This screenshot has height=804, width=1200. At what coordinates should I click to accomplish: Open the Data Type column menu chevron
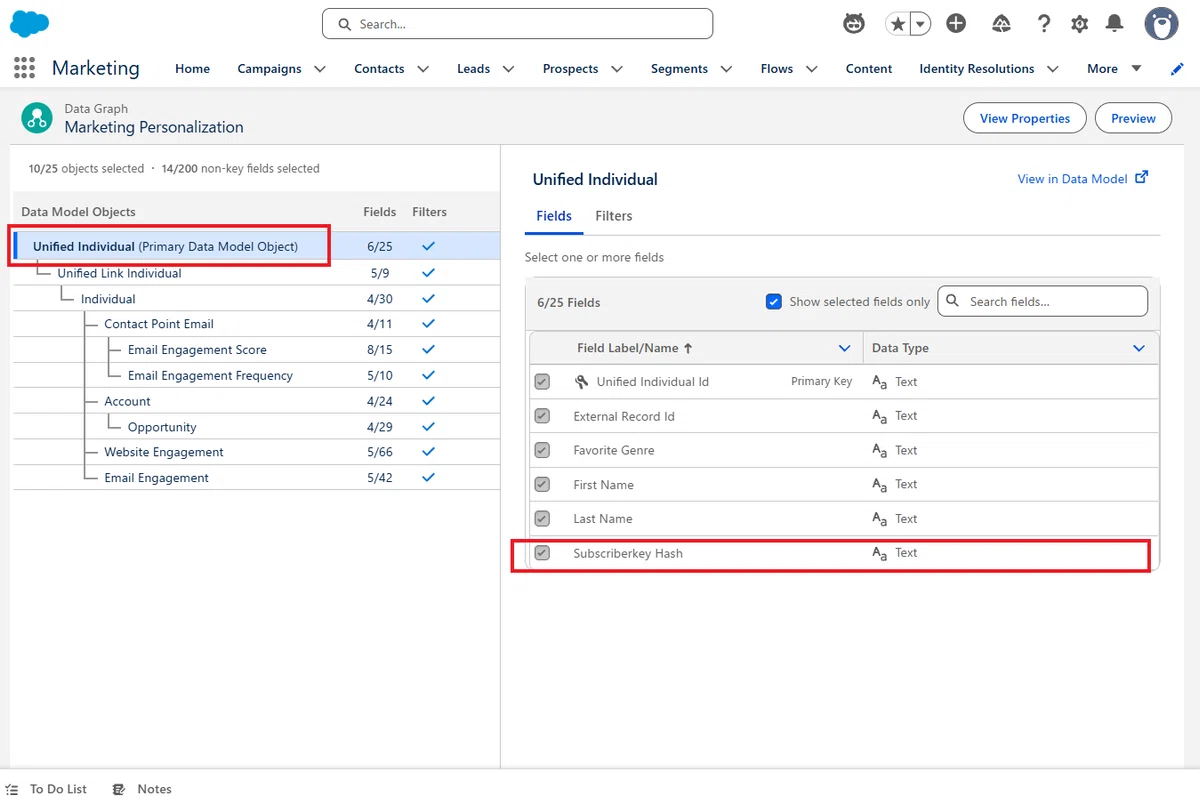coord(1139,348)
